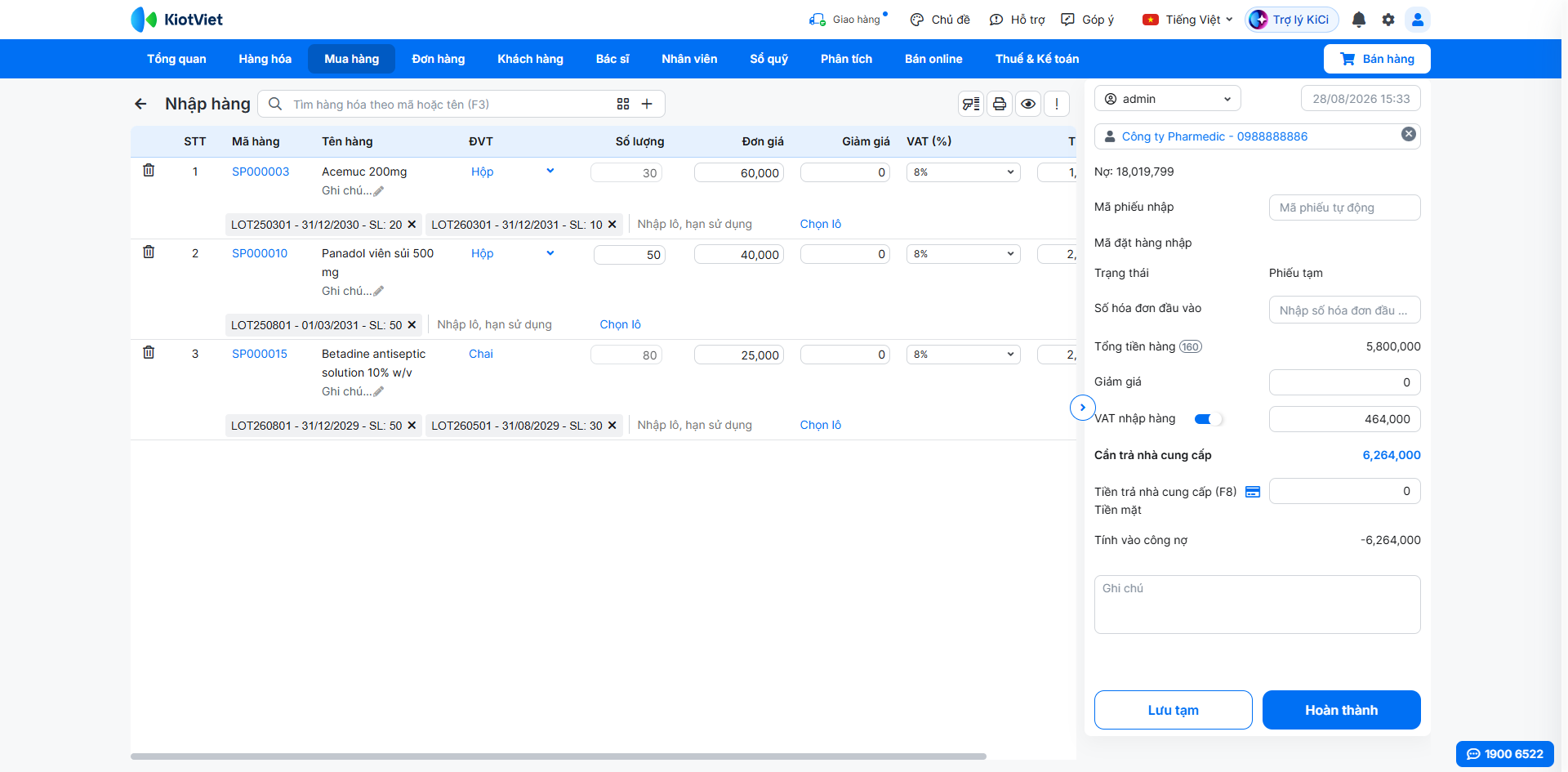
Task: Add new product with plus icon
Action: (647, 104)
